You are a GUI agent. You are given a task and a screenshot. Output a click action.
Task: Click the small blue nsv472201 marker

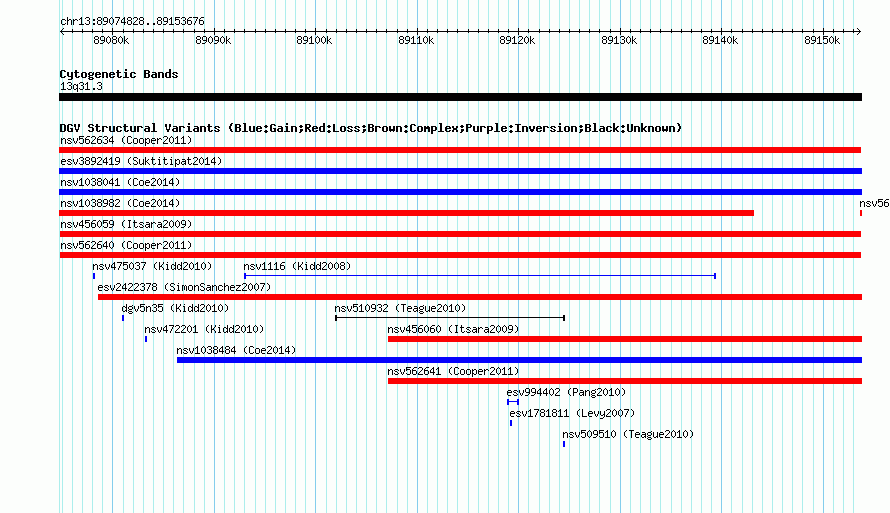click(x=146, y=339)
